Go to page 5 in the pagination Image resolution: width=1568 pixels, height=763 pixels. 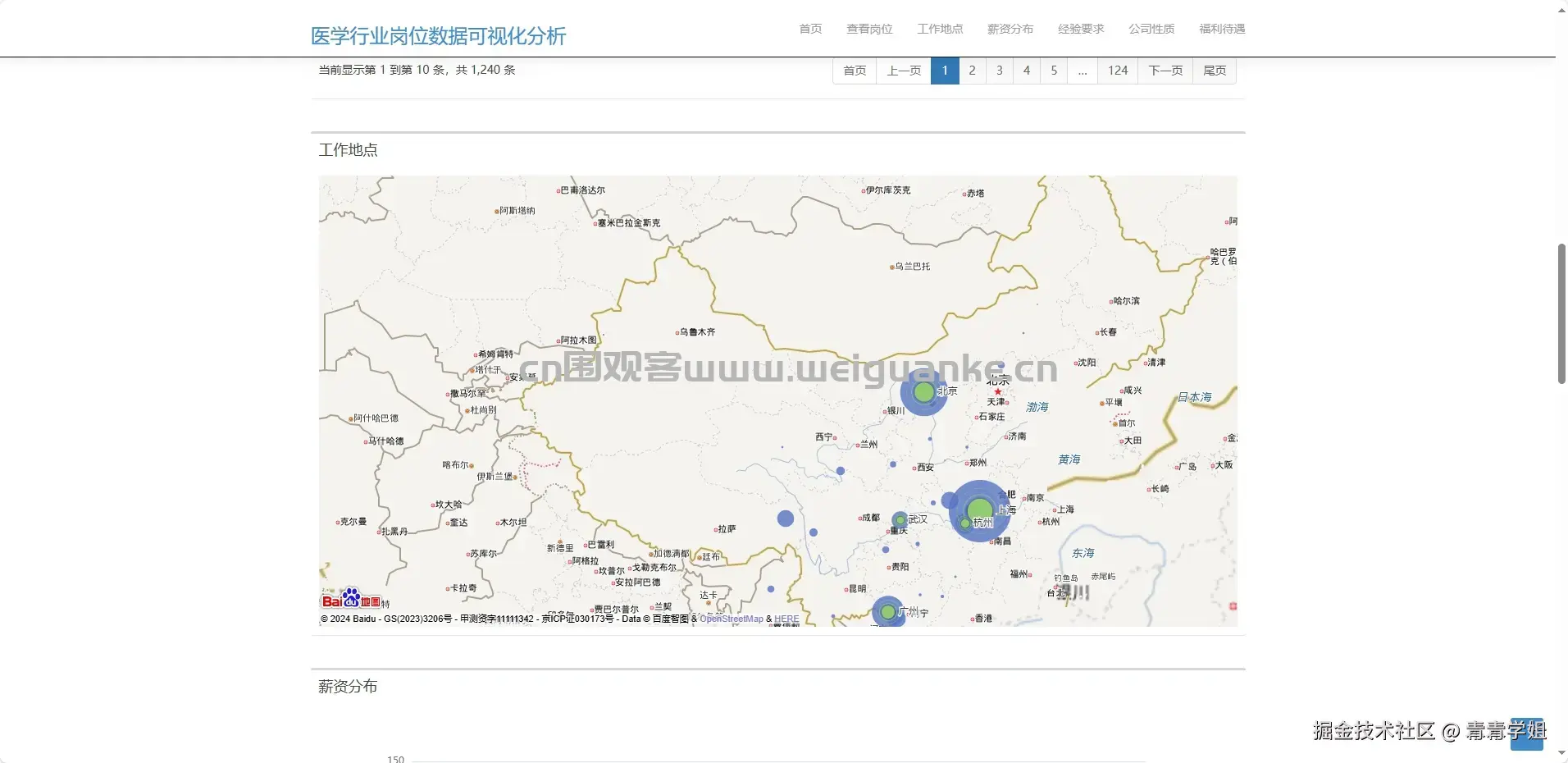(1054, 71)
